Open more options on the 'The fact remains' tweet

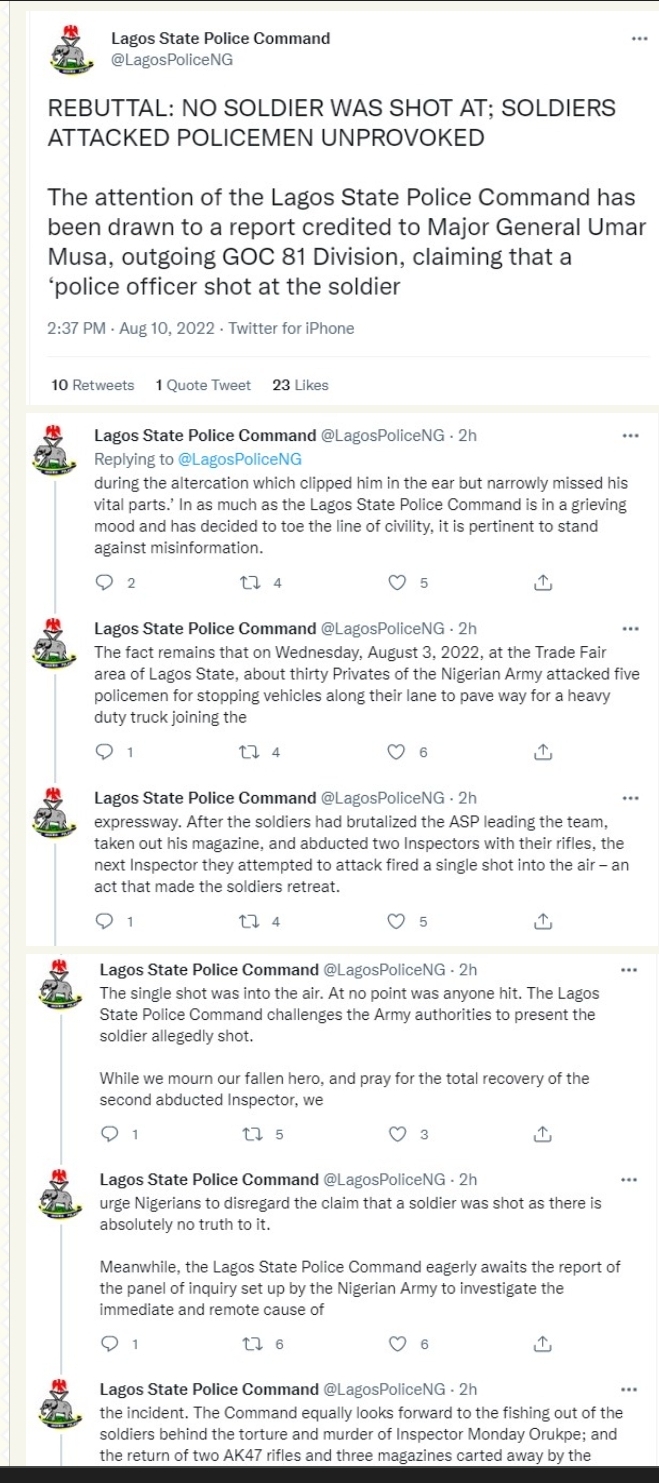click(630, 629)
